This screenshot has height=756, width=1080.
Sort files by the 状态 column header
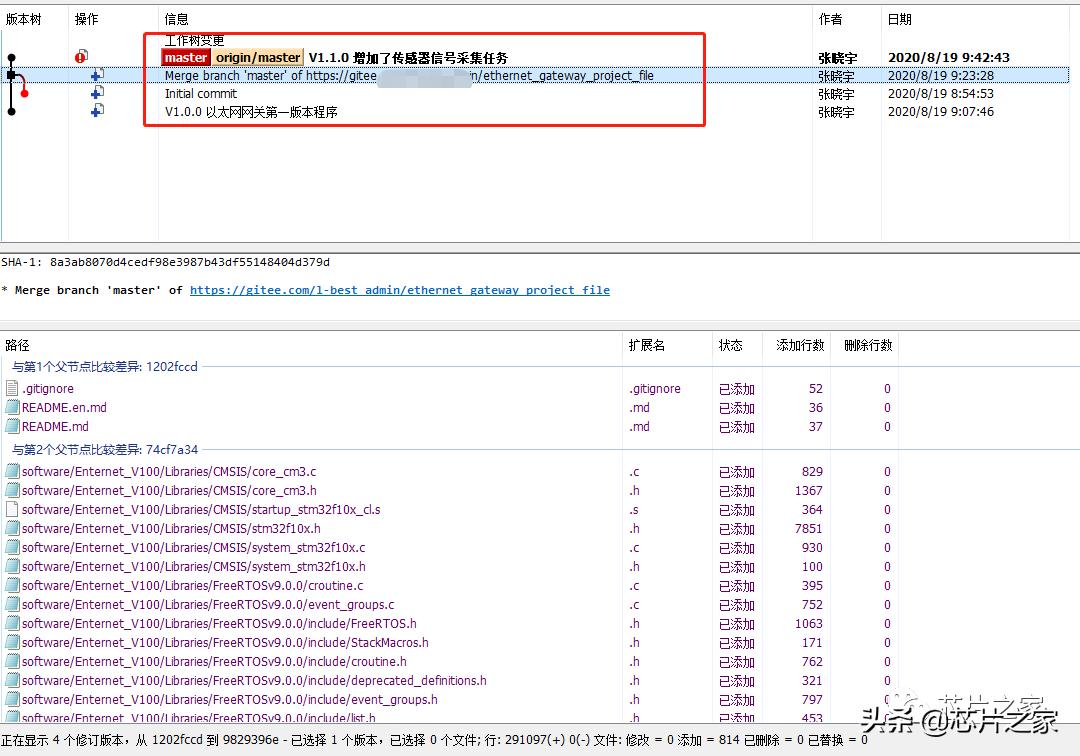[730, 345]
